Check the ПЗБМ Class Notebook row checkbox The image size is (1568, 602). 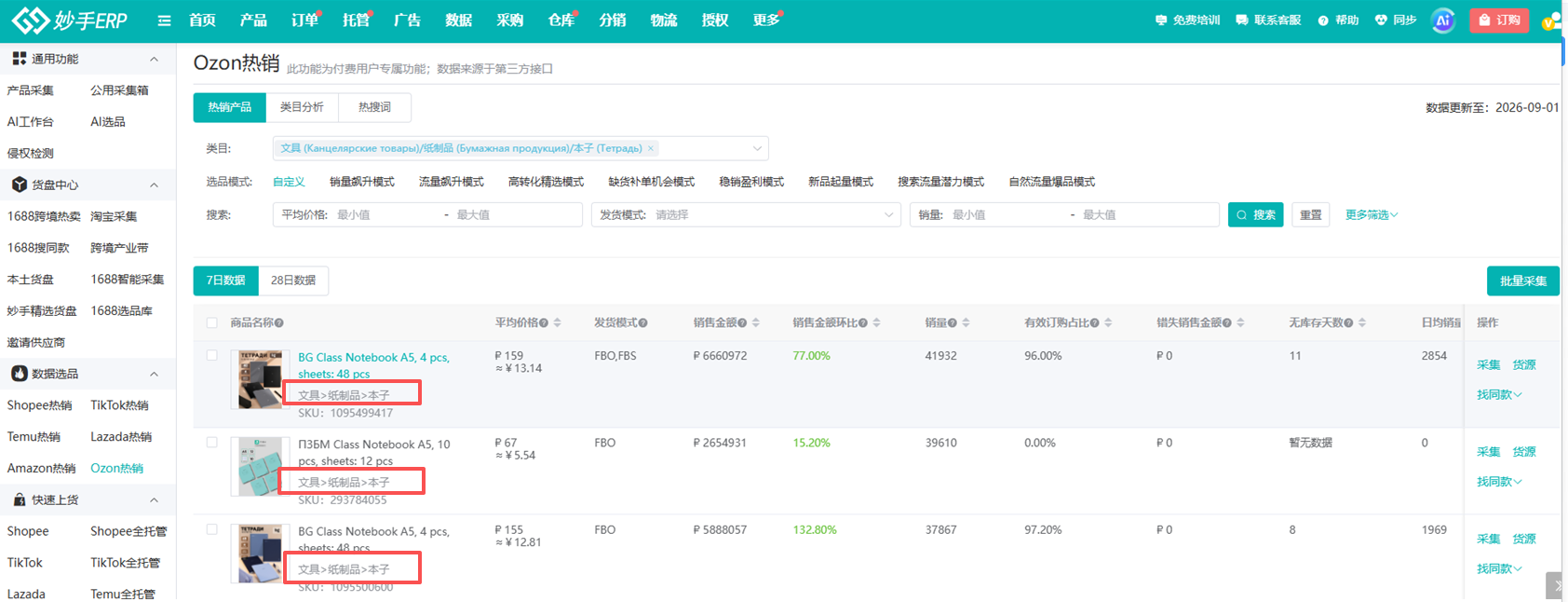point(211,442)
